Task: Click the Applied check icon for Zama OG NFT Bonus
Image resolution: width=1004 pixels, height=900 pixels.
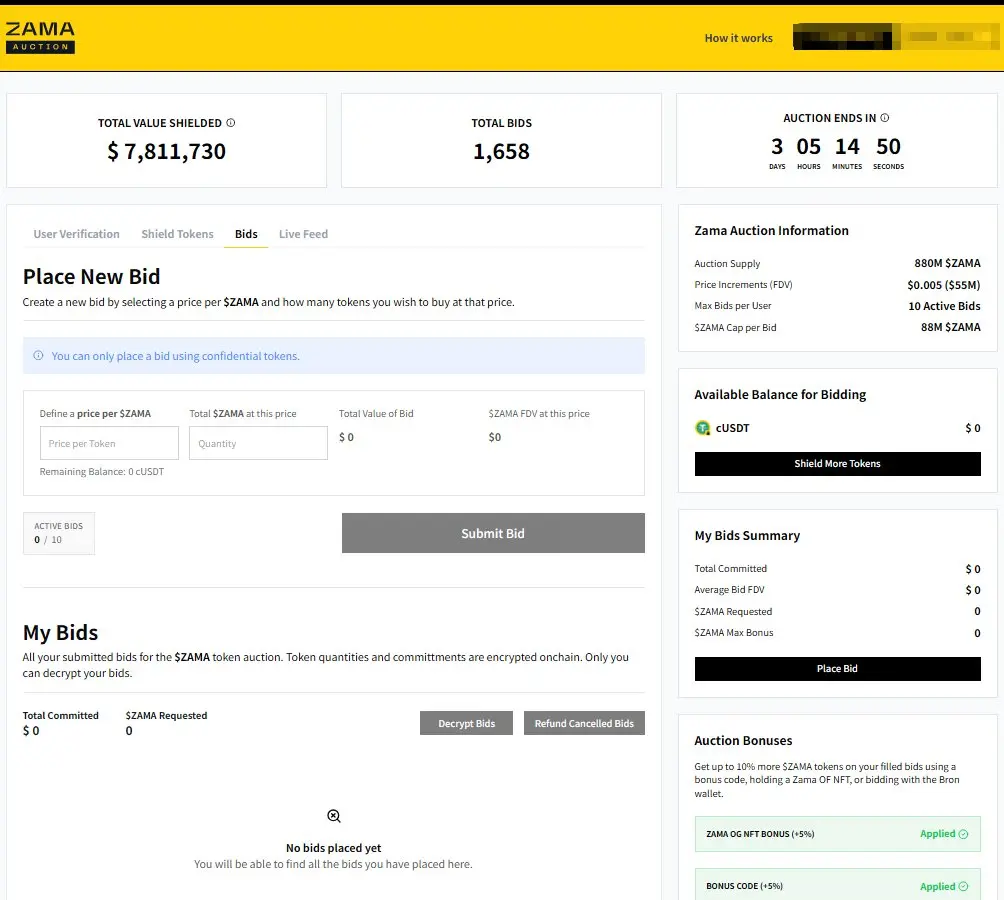Action: point(963,833)
